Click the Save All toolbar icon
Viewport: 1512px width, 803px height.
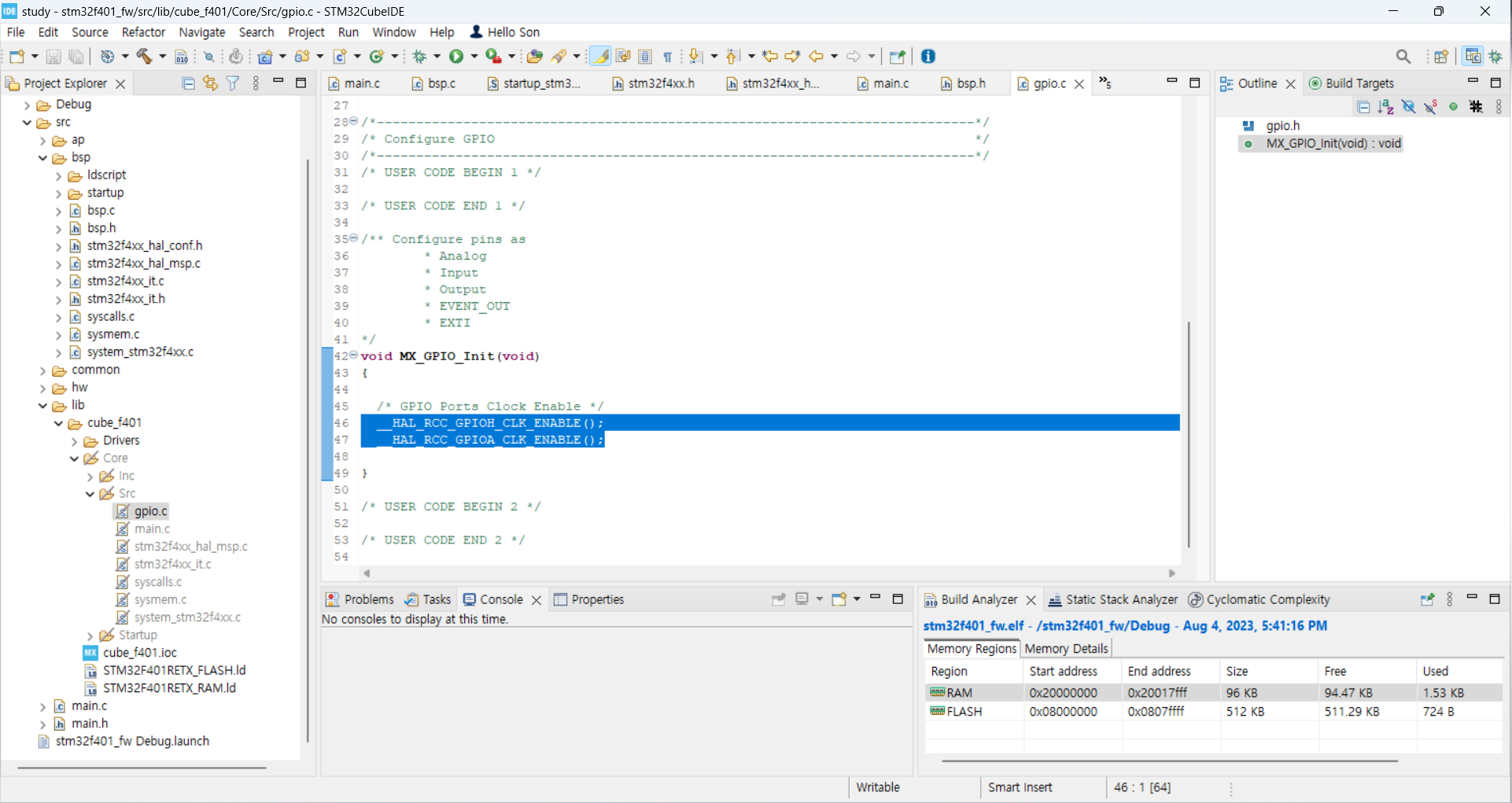76,57
